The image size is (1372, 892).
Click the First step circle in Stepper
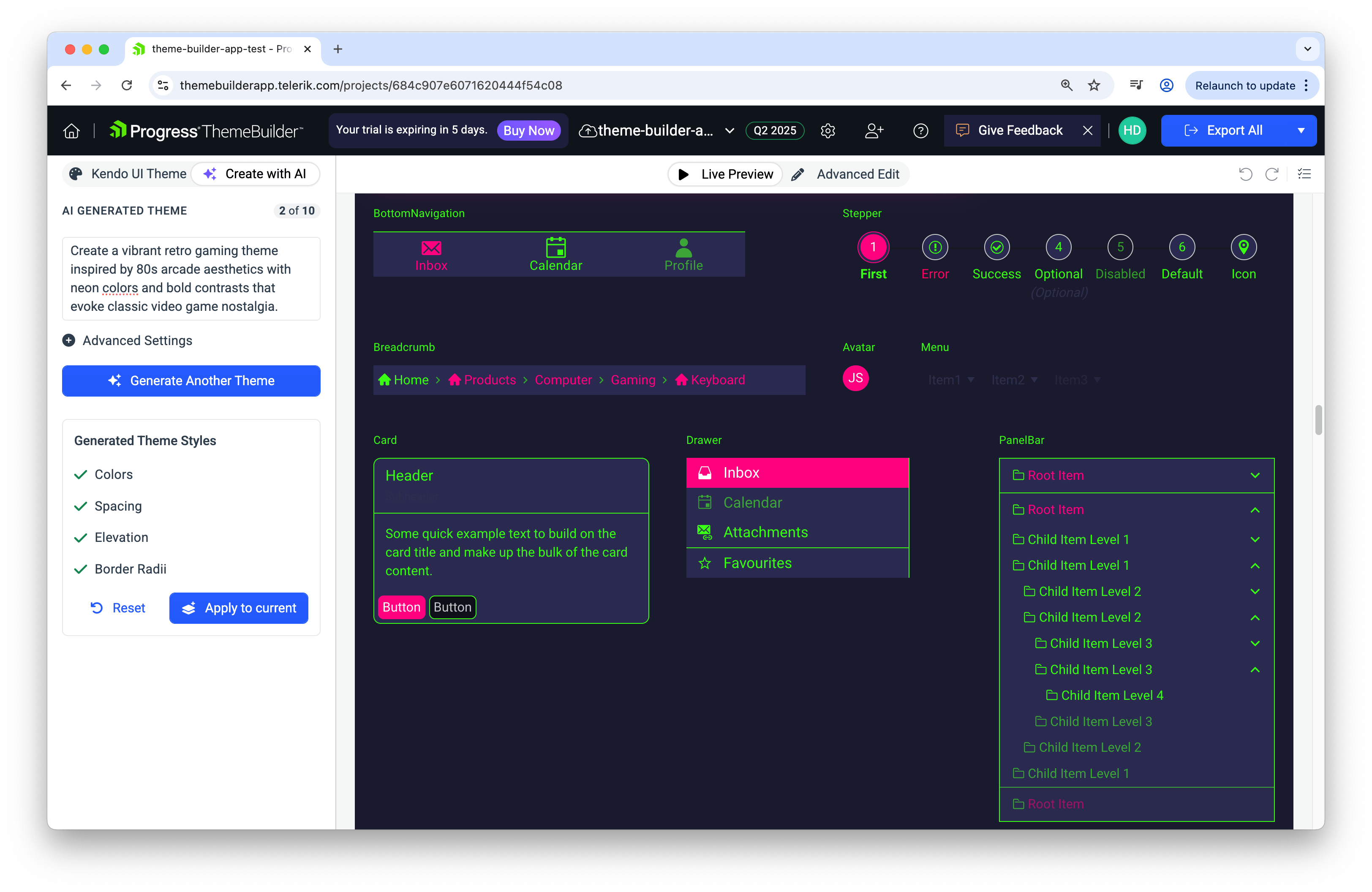tap(873, 247)
